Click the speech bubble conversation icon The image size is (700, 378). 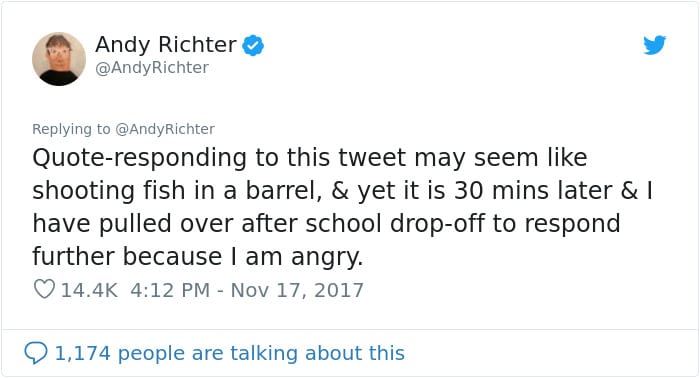(36, 353)
